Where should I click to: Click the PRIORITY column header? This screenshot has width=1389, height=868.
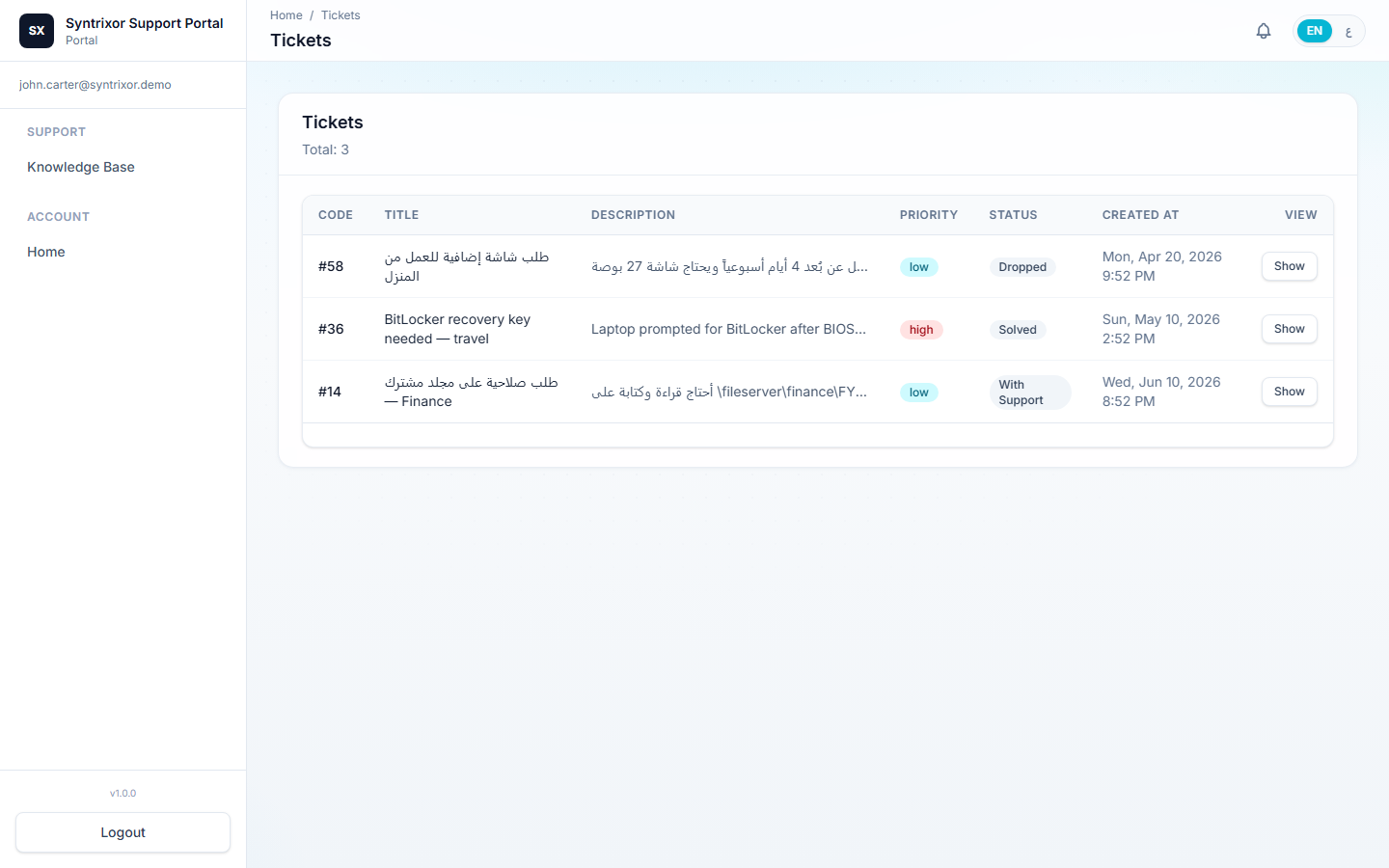[929, 215]
